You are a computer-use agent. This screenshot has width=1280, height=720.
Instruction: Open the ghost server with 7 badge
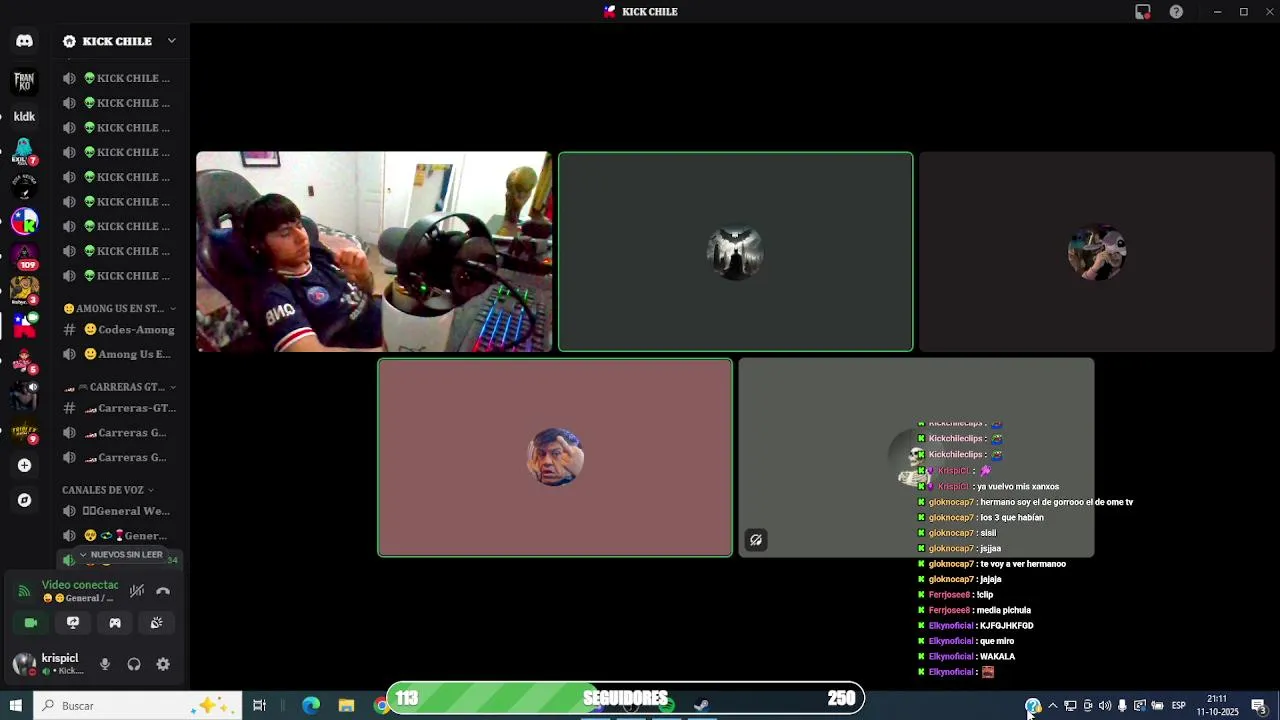[24, 152]
